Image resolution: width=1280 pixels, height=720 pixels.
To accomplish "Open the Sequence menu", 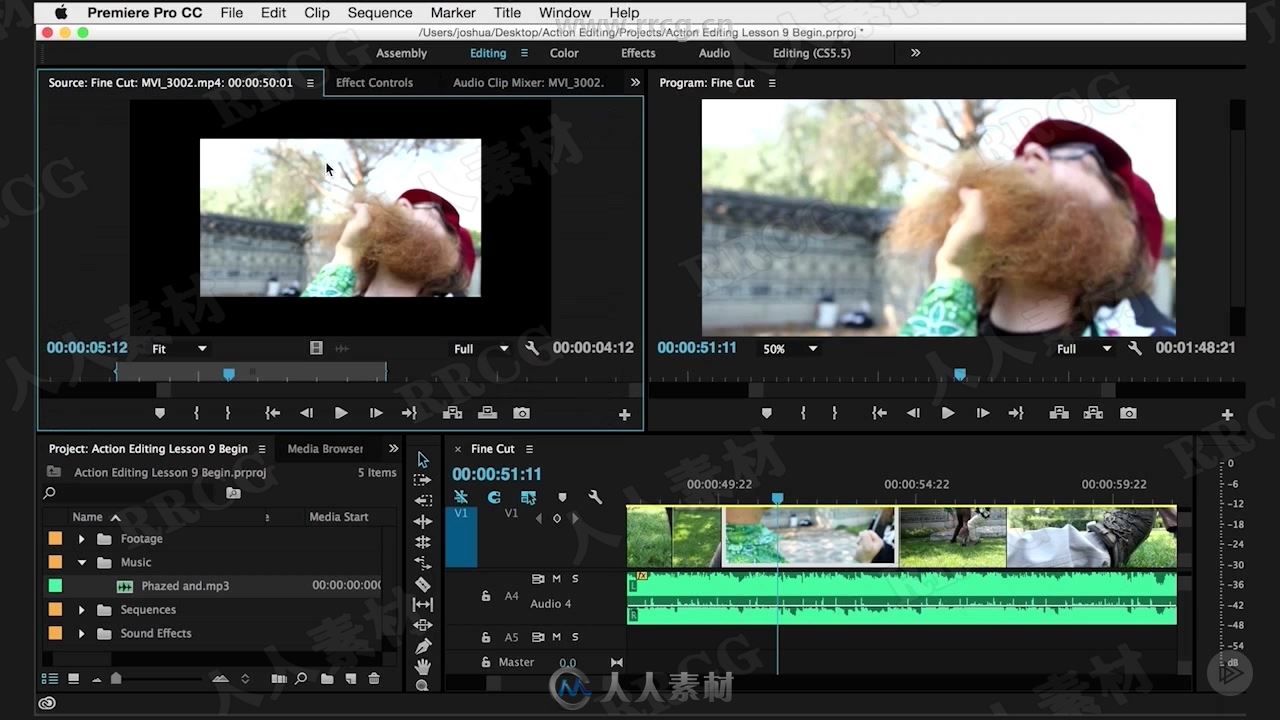I will (380, 13).
